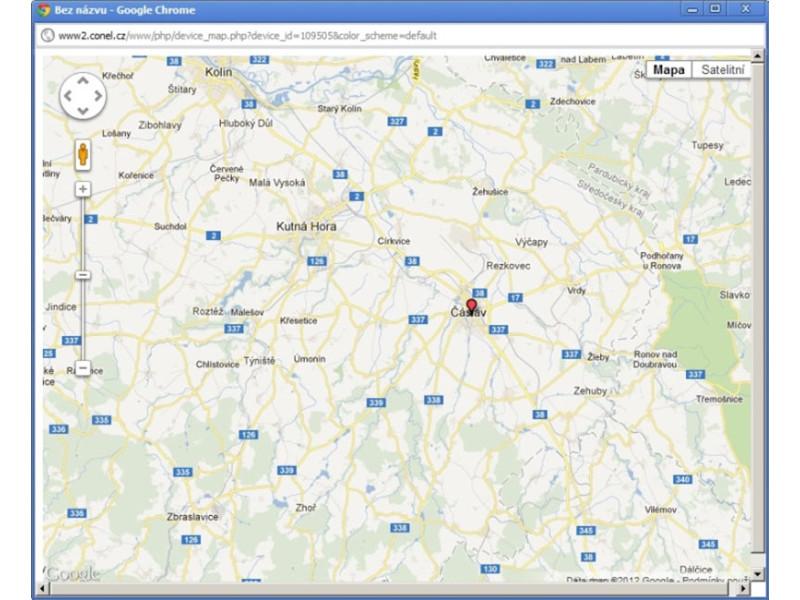Click the Zibohlavy label
Screen dimensions: 800x600
160,125
